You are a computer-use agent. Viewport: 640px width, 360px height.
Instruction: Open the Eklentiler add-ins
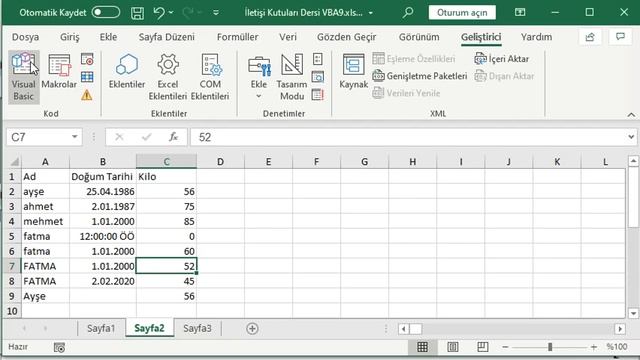point(127,71)
